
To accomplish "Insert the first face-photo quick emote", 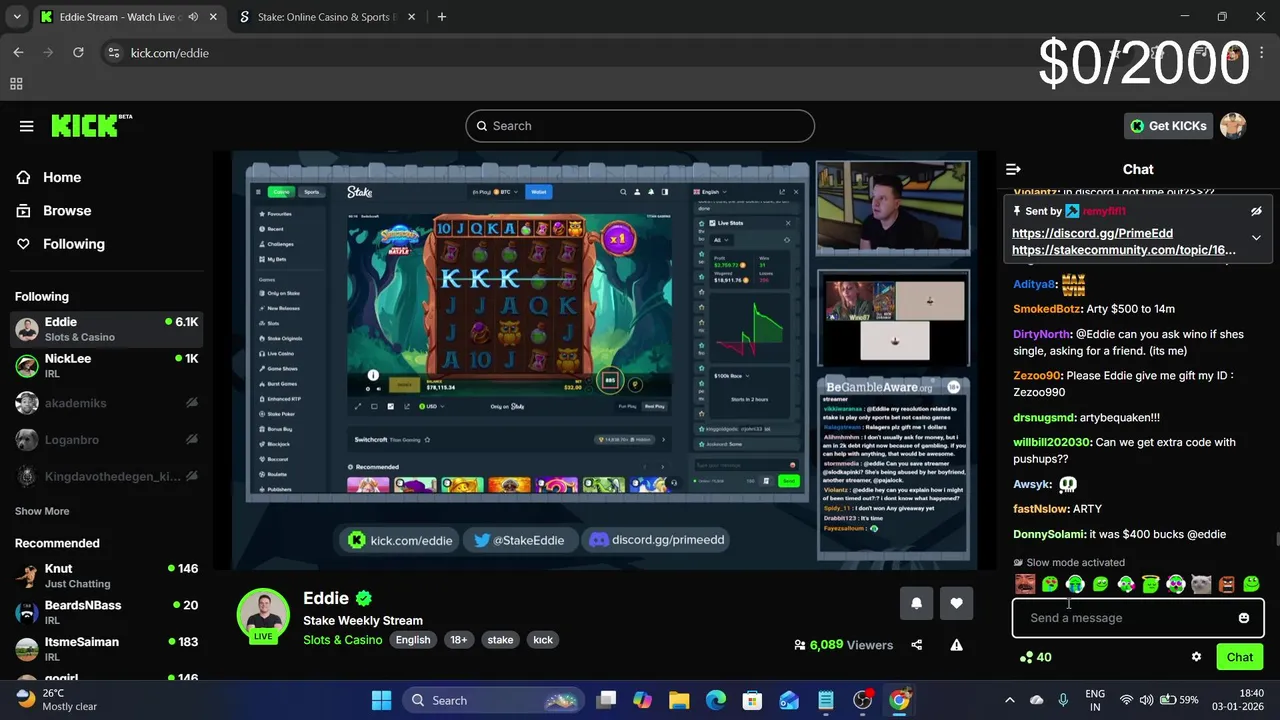I will click(x=1025, y=584).
